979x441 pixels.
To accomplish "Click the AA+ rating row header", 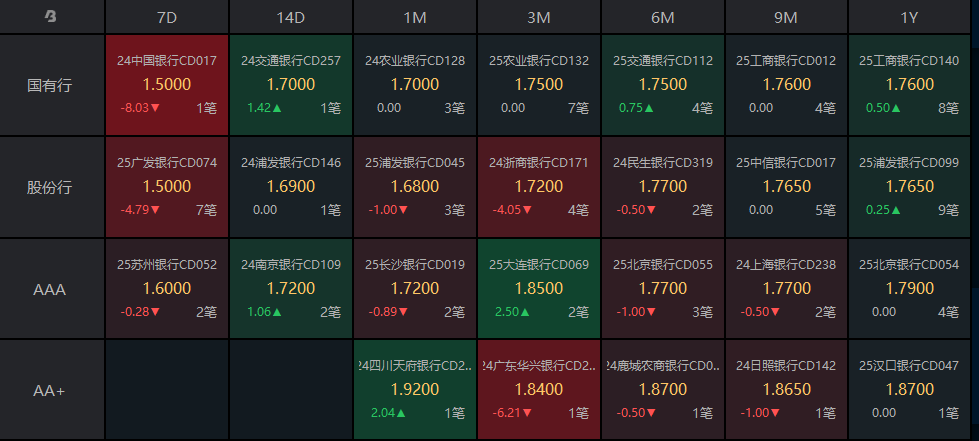I will click(51, 390).
